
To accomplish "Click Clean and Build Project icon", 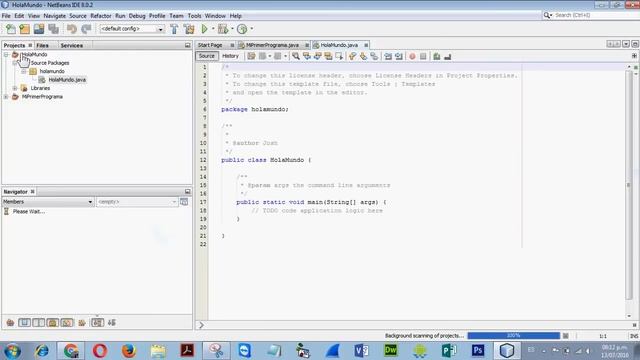I will pyautogui.click(x=189, y=29).
